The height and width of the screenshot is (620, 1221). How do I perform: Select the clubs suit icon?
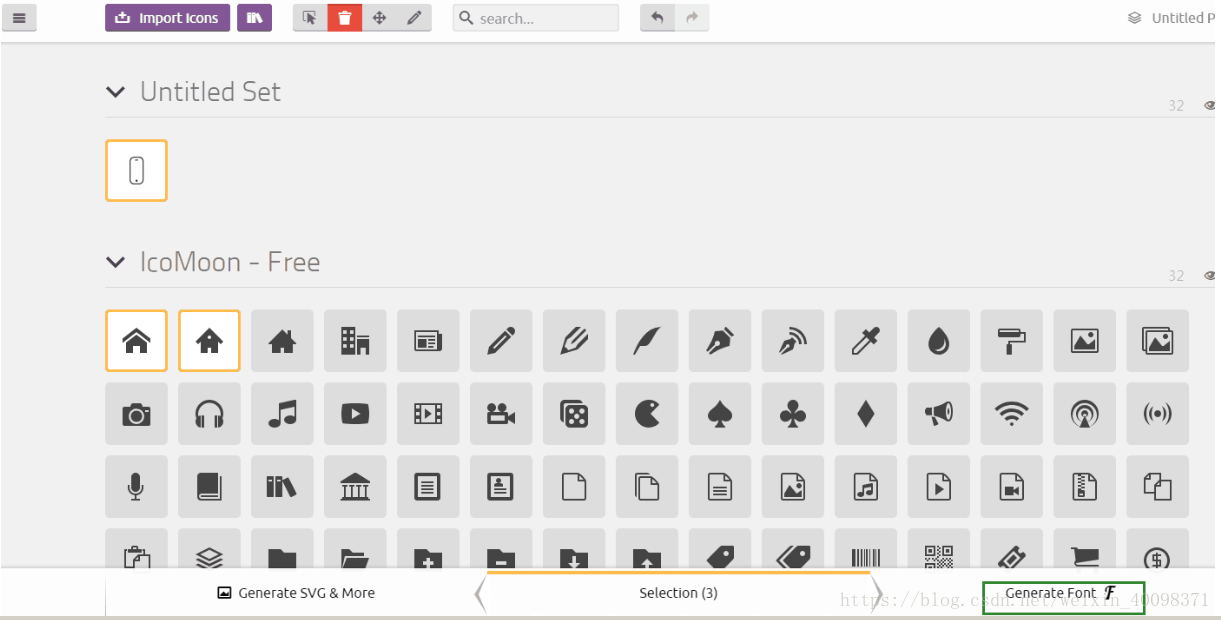click(x=793, y=414)
